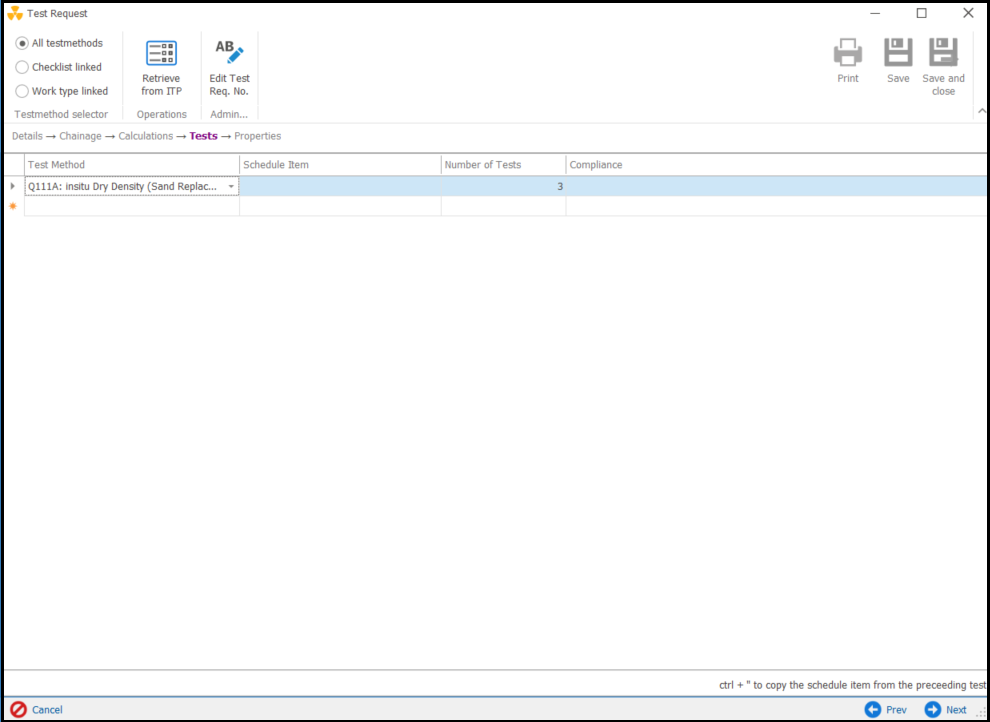Open the Chainage step
This screenshot has height=722, width=990.
(x=80, y=136)
